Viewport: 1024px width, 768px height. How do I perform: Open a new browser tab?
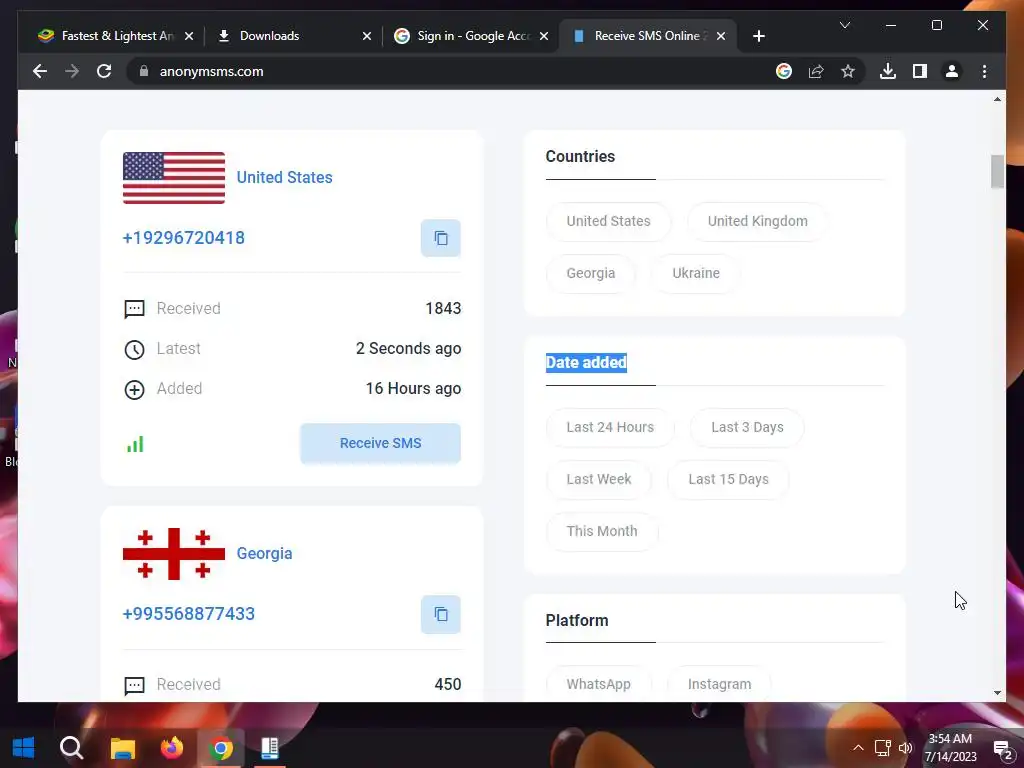point(758,36)
